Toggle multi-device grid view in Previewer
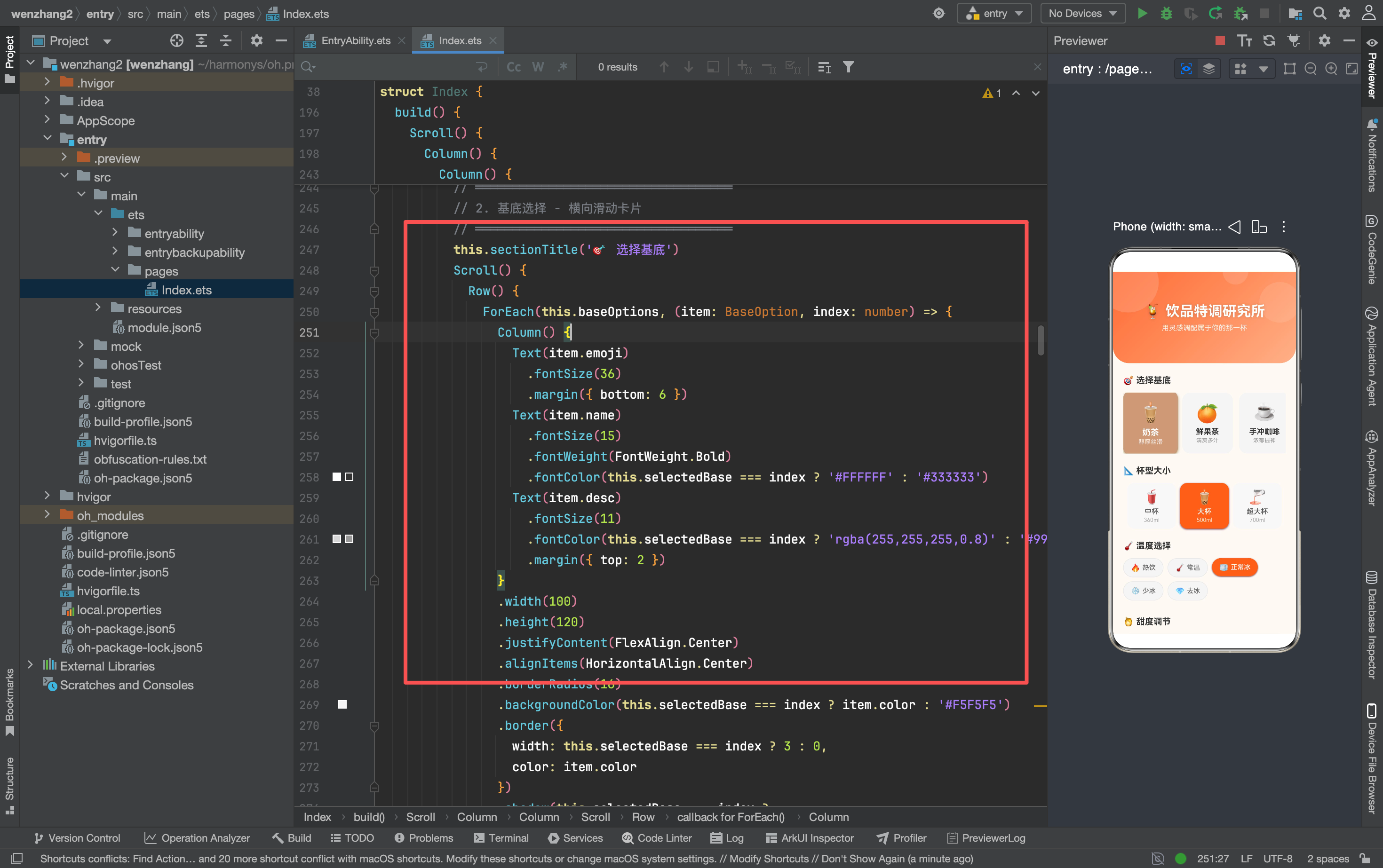This screenshot has height=868, width=1383. pyautogui.click(x=1240, y=69)
